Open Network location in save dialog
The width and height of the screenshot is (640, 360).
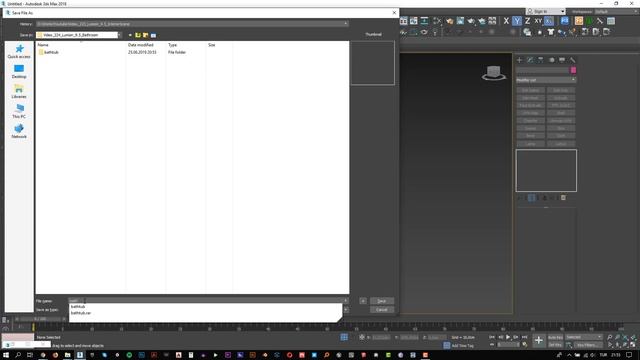tap(19, 131)
